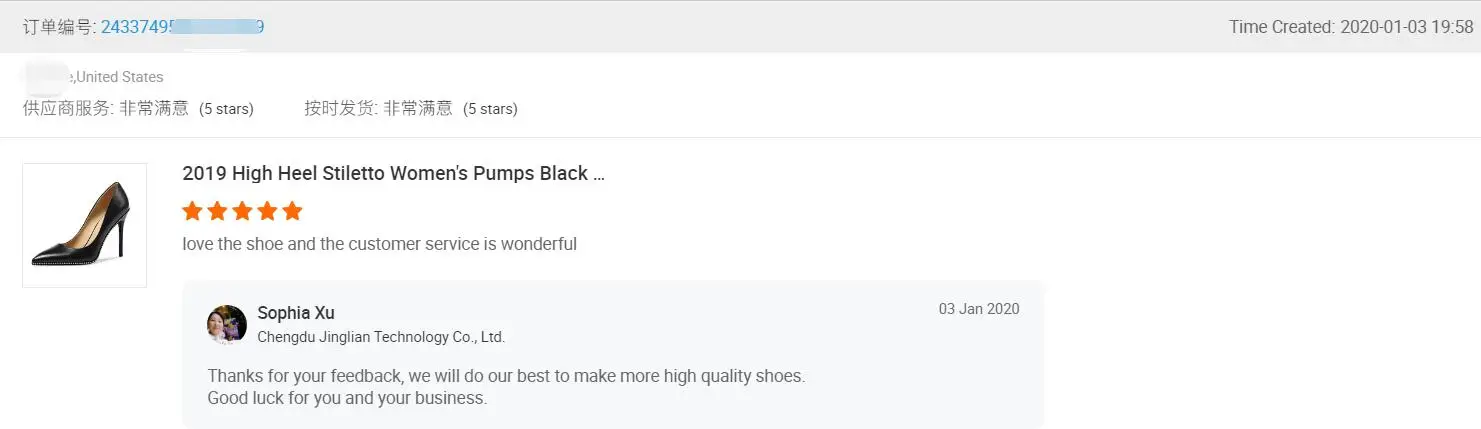This screenshot has height=429, width=1481.
Task: Click the second orange rating star
Action: [x=217, y=211]
